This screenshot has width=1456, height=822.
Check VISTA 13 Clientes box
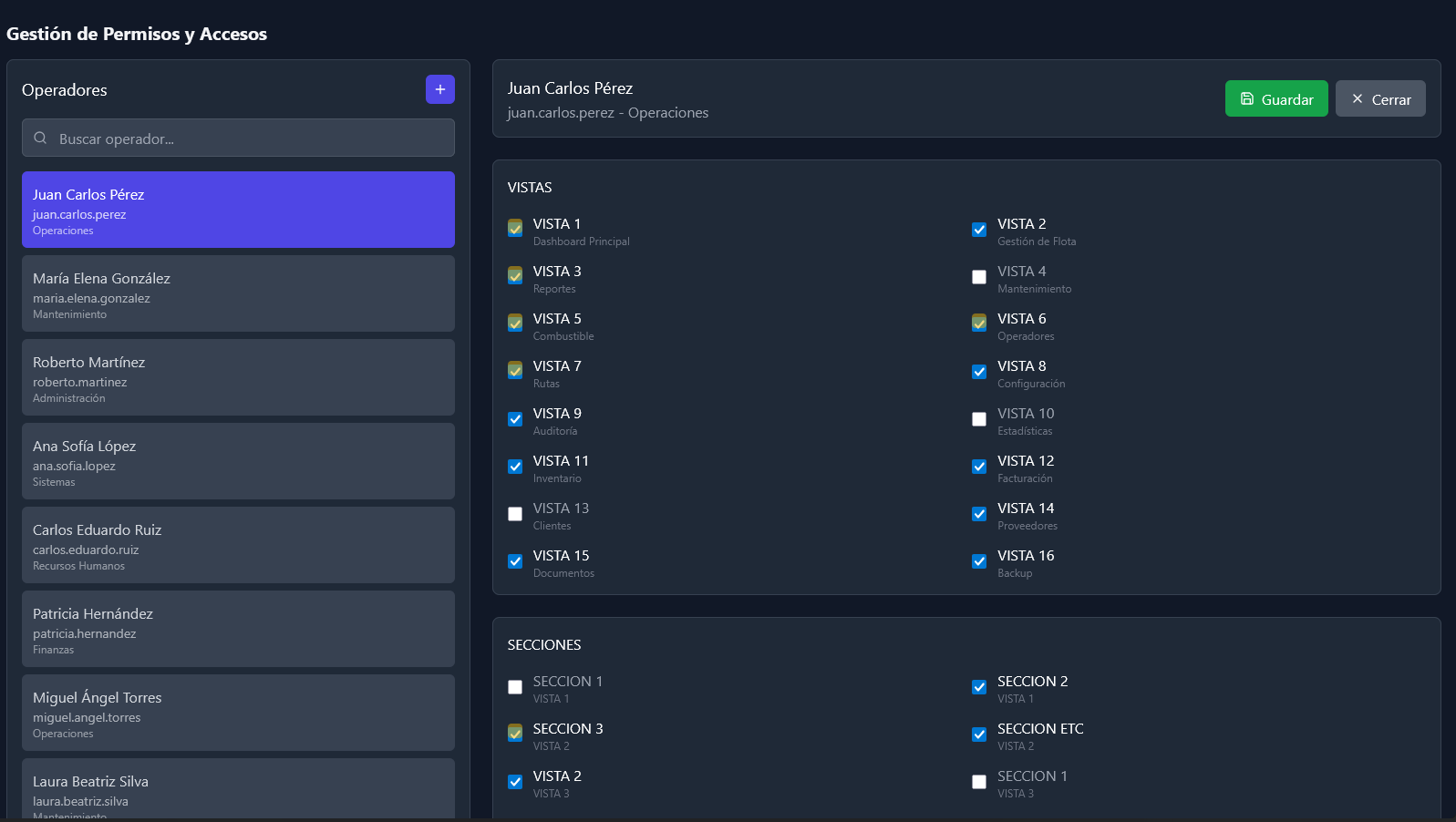click(x=515, y=514)
